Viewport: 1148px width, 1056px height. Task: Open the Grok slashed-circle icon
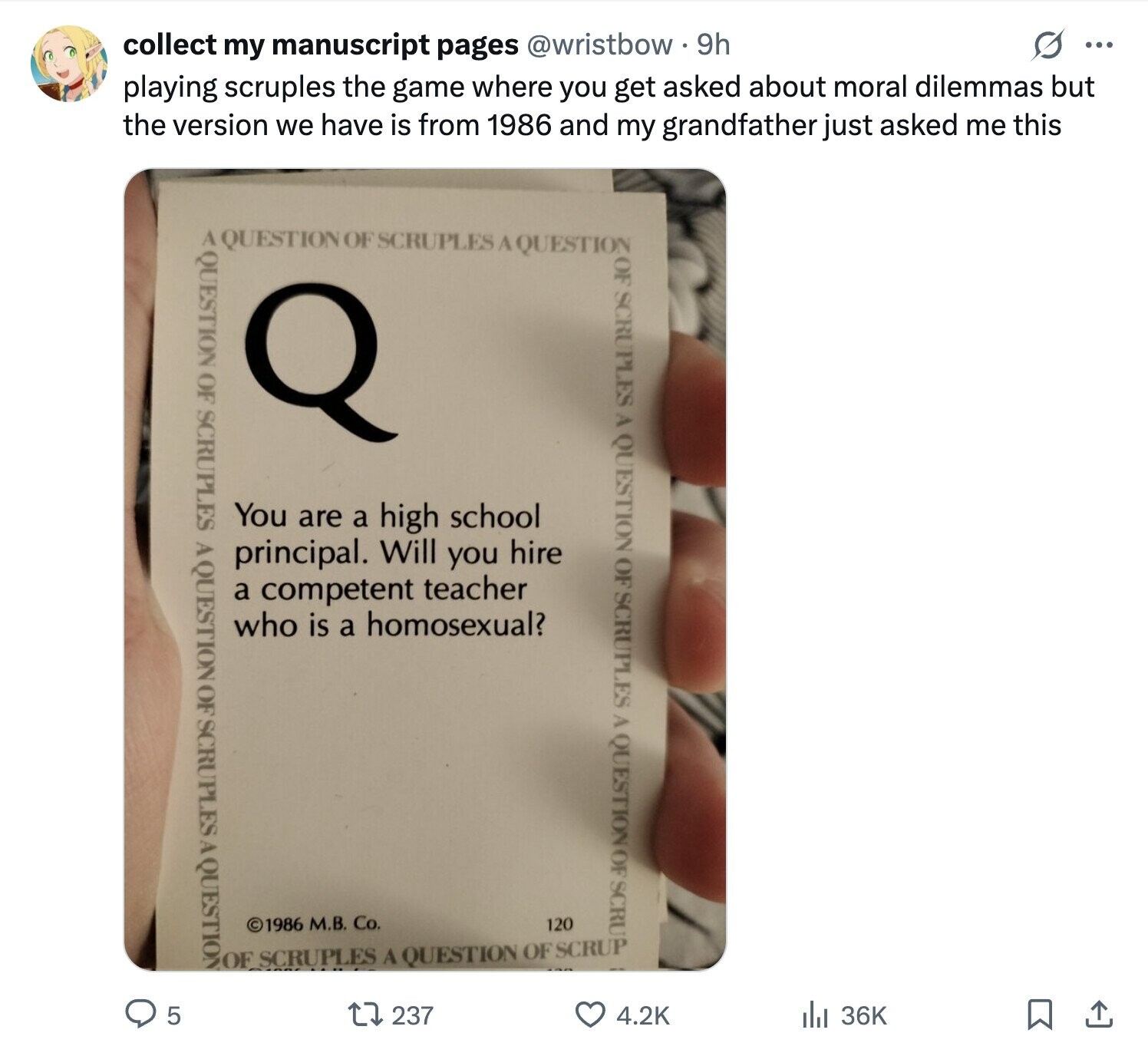[x=1047, y=46]
